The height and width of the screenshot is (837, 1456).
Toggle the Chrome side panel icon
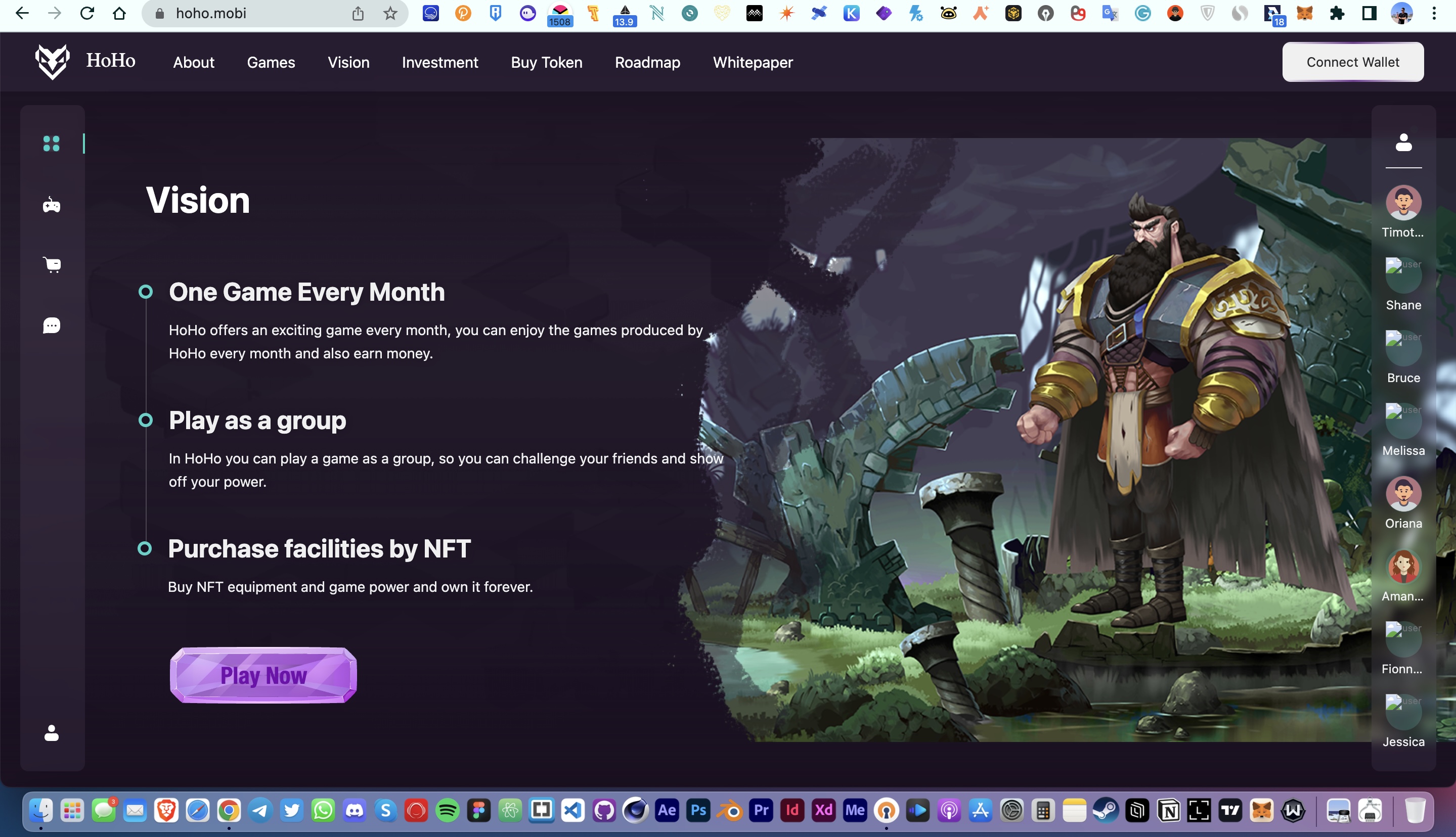(1369, 13)
